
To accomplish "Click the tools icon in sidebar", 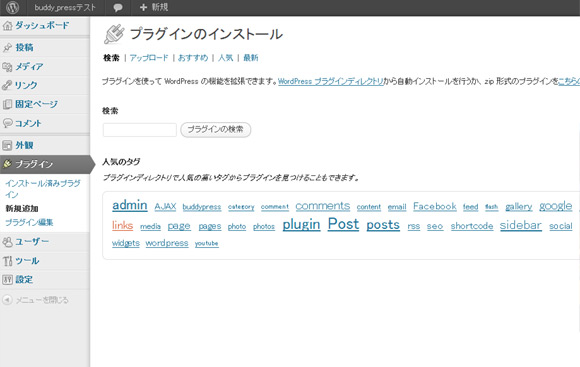I will coord(7,261).
